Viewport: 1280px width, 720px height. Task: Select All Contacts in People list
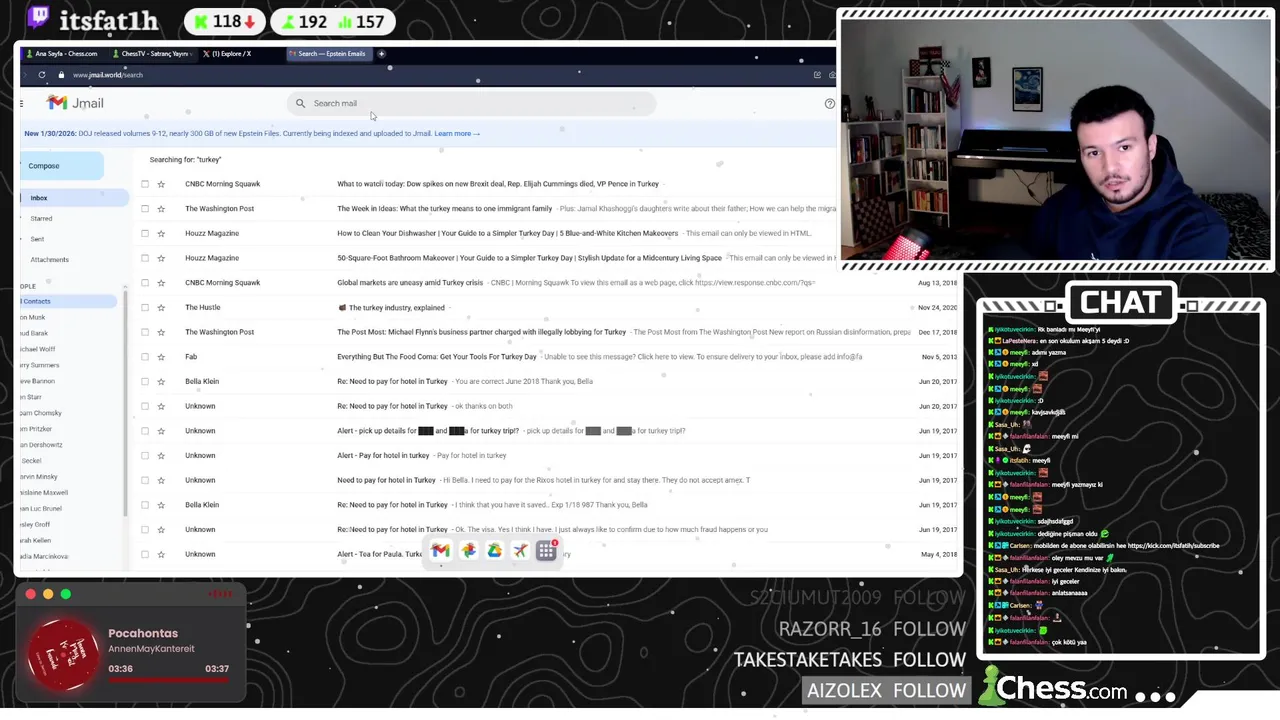click(68, 301)
